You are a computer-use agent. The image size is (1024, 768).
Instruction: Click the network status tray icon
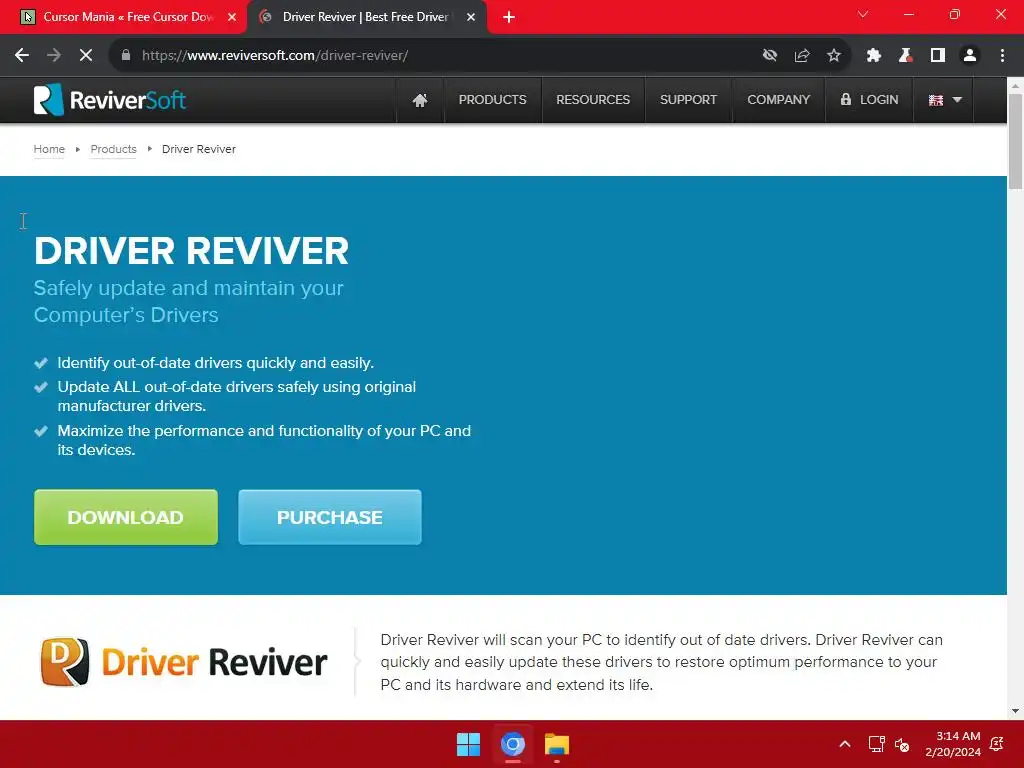(x=876, y=744)
